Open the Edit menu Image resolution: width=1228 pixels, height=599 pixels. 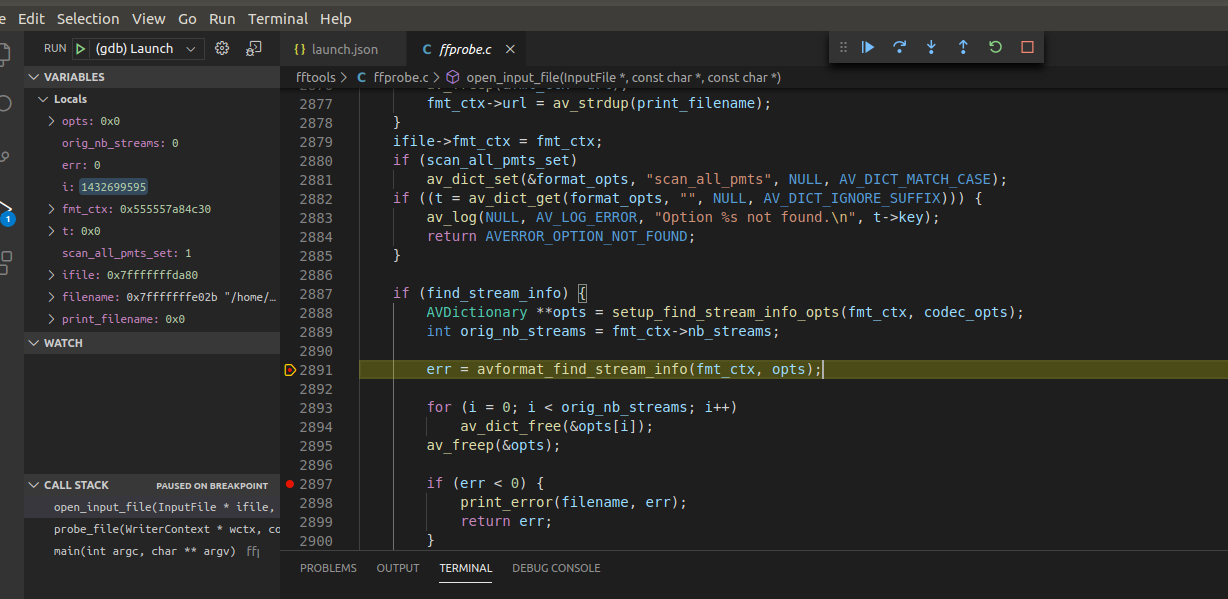pos(31,18)
